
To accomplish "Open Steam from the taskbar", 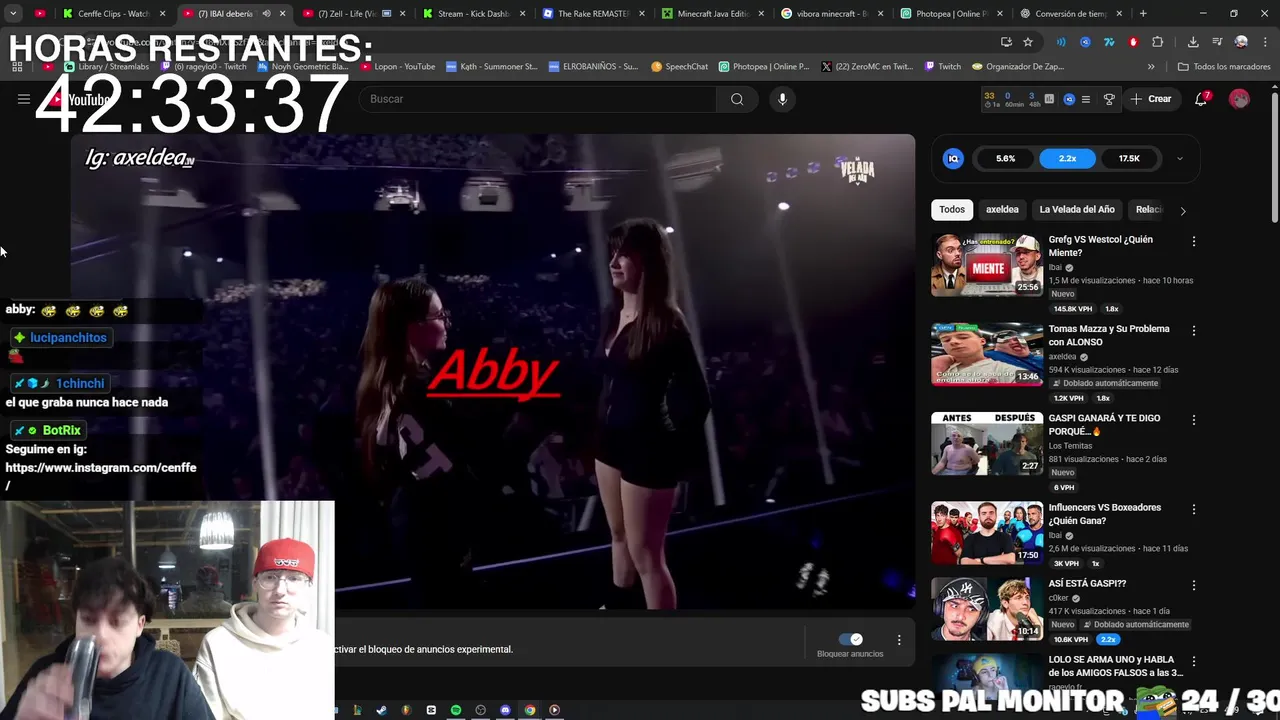I will click(381, 710).
